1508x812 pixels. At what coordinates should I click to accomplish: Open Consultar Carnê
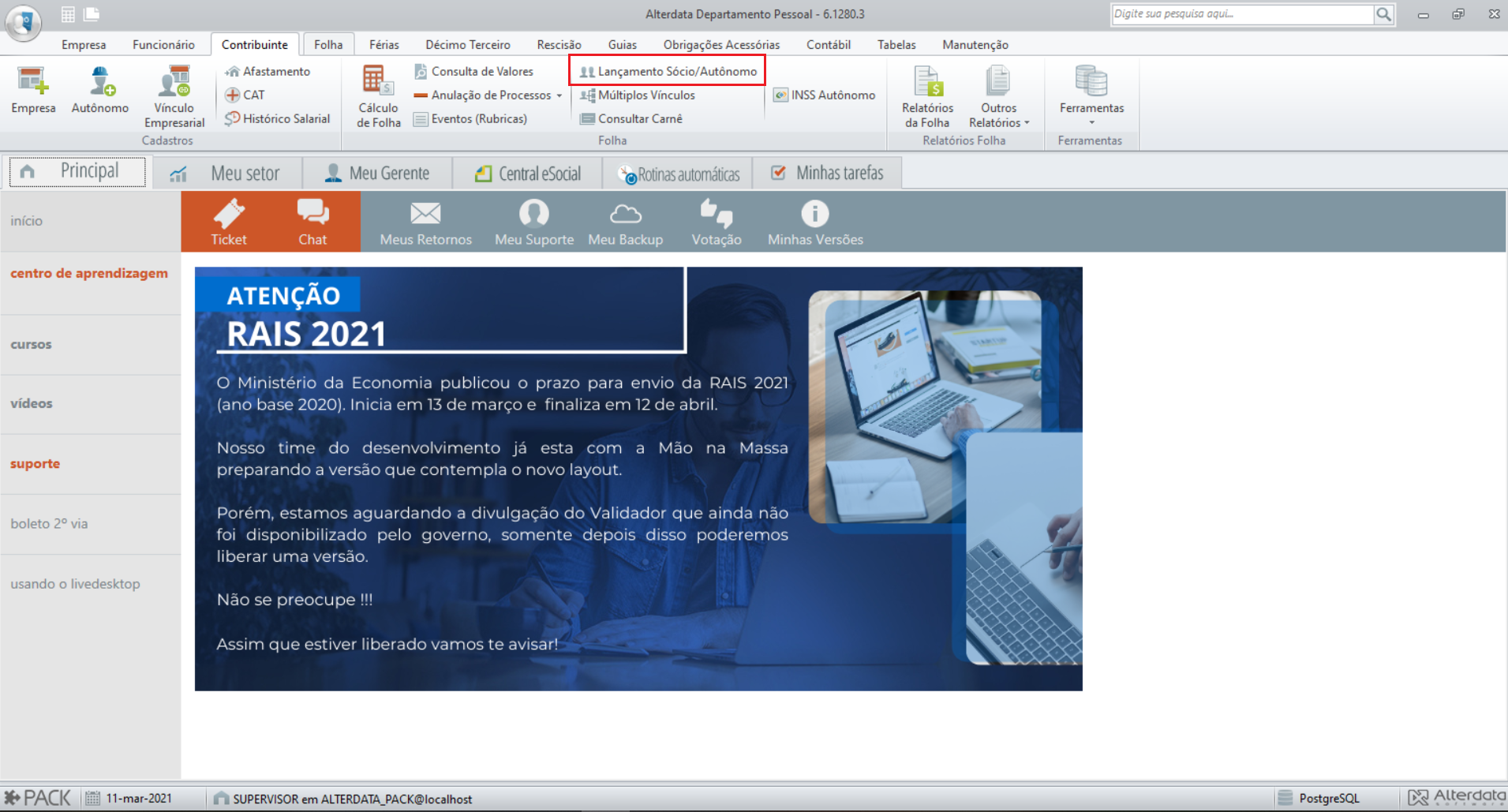click(631, 118)
